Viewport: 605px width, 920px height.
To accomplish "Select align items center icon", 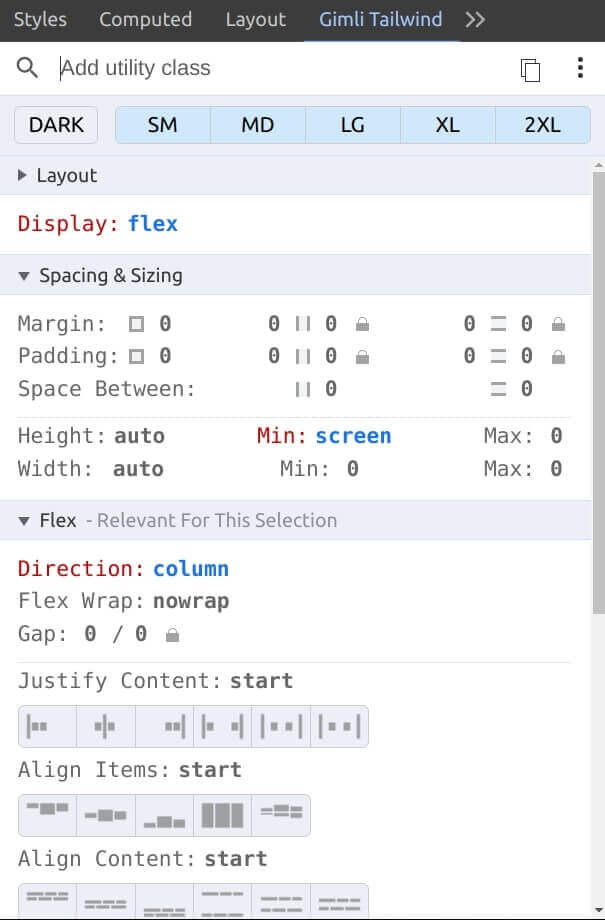I will (106, 816).
